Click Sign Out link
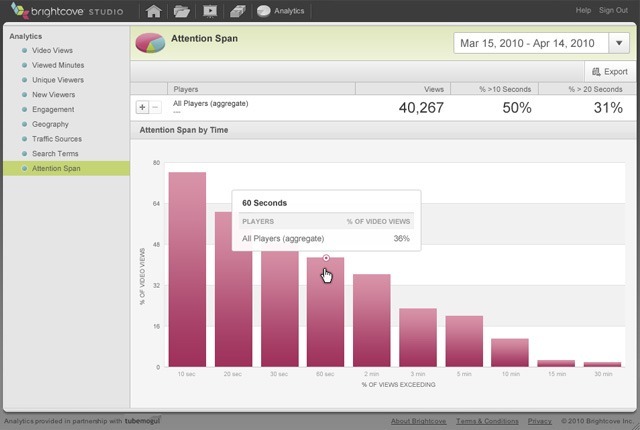640x430 pixels. coord(613,10)
